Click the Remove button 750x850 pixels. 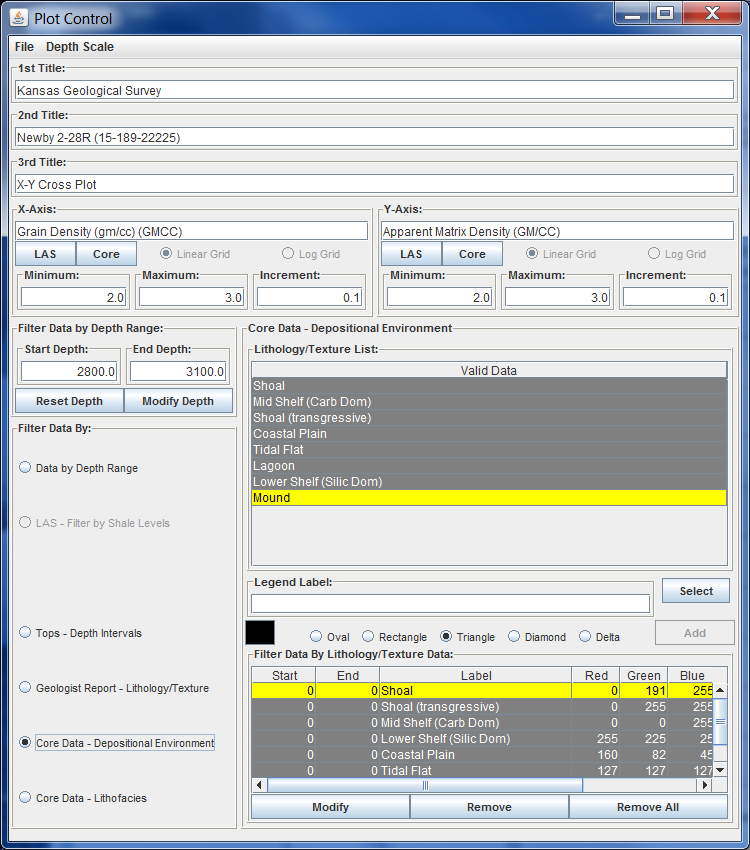(489, 807)
